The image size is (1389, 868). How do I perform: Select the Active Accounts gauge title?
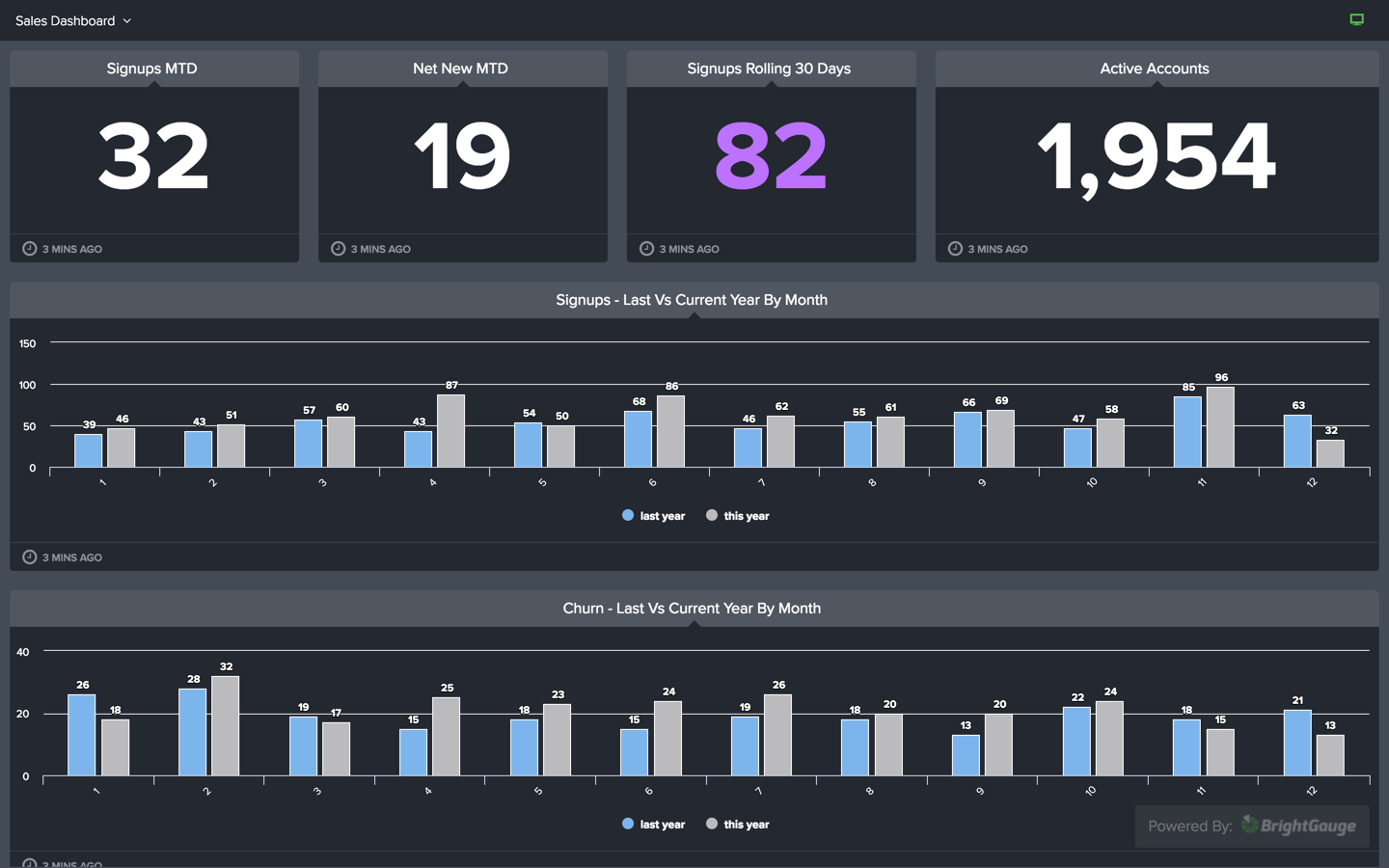(1155, 68)
